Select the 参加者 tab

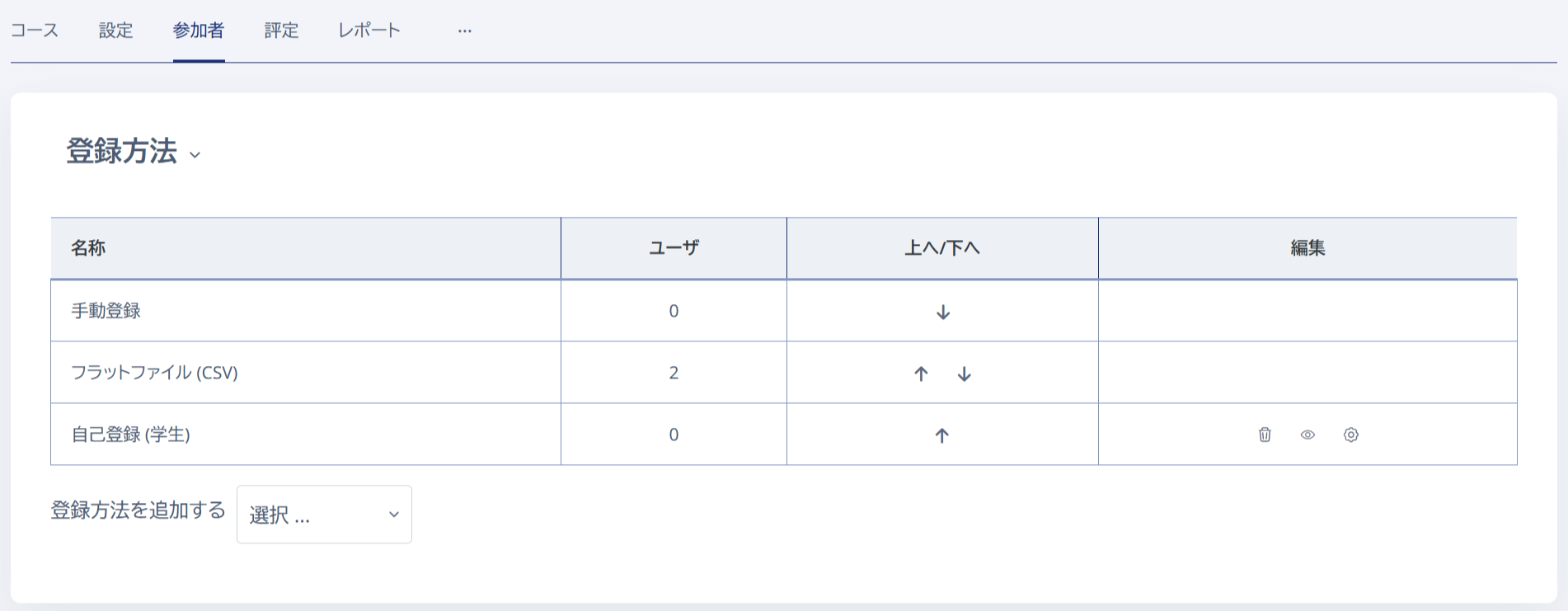(198, 31)
